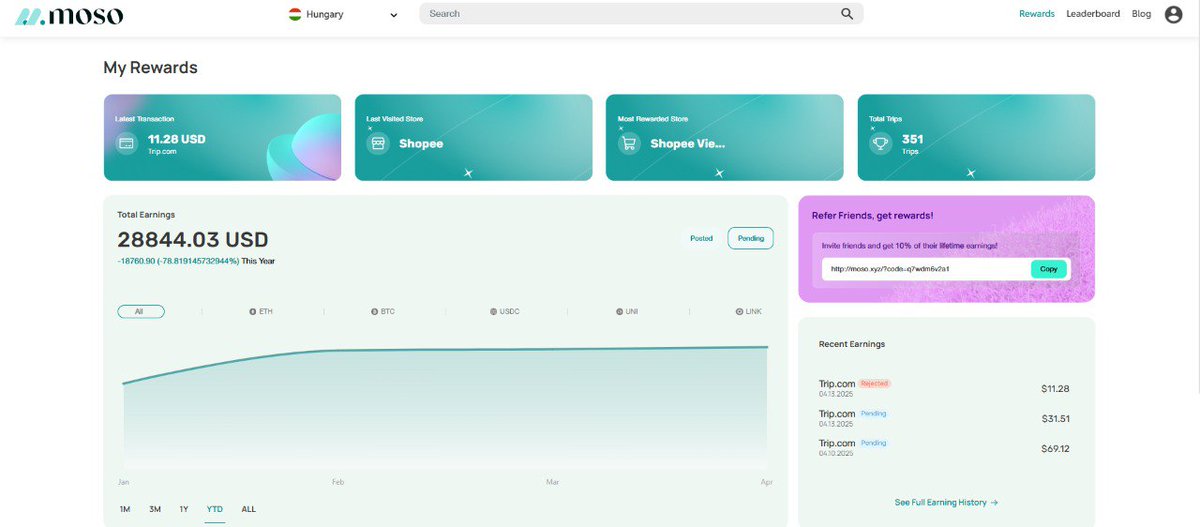Image resolution: width=1200 pixels, height=527 pixels.
Task: Click the Rejected Trip.com earning row
Action: point(944,388)
